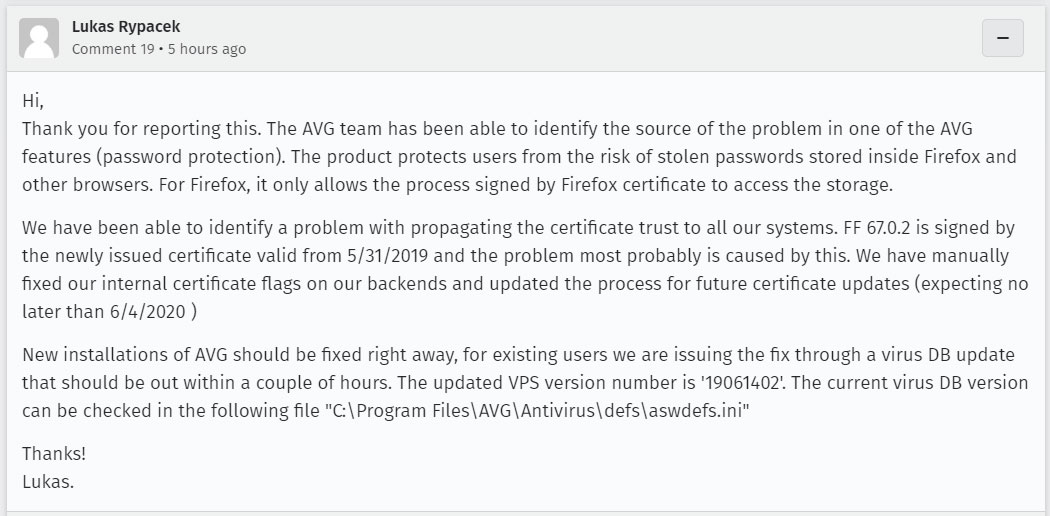1050x516 pixels.
Task: Click the Lukas. signature text
Action: point(48,481)
